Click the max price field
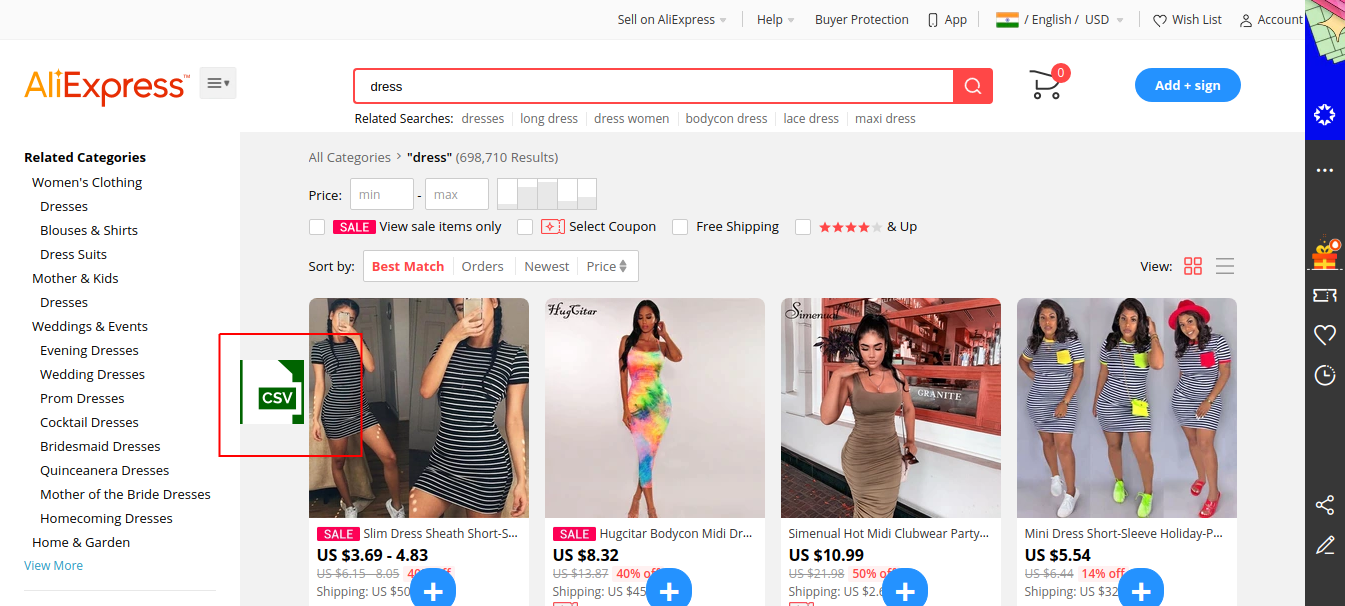 [457, 194]
